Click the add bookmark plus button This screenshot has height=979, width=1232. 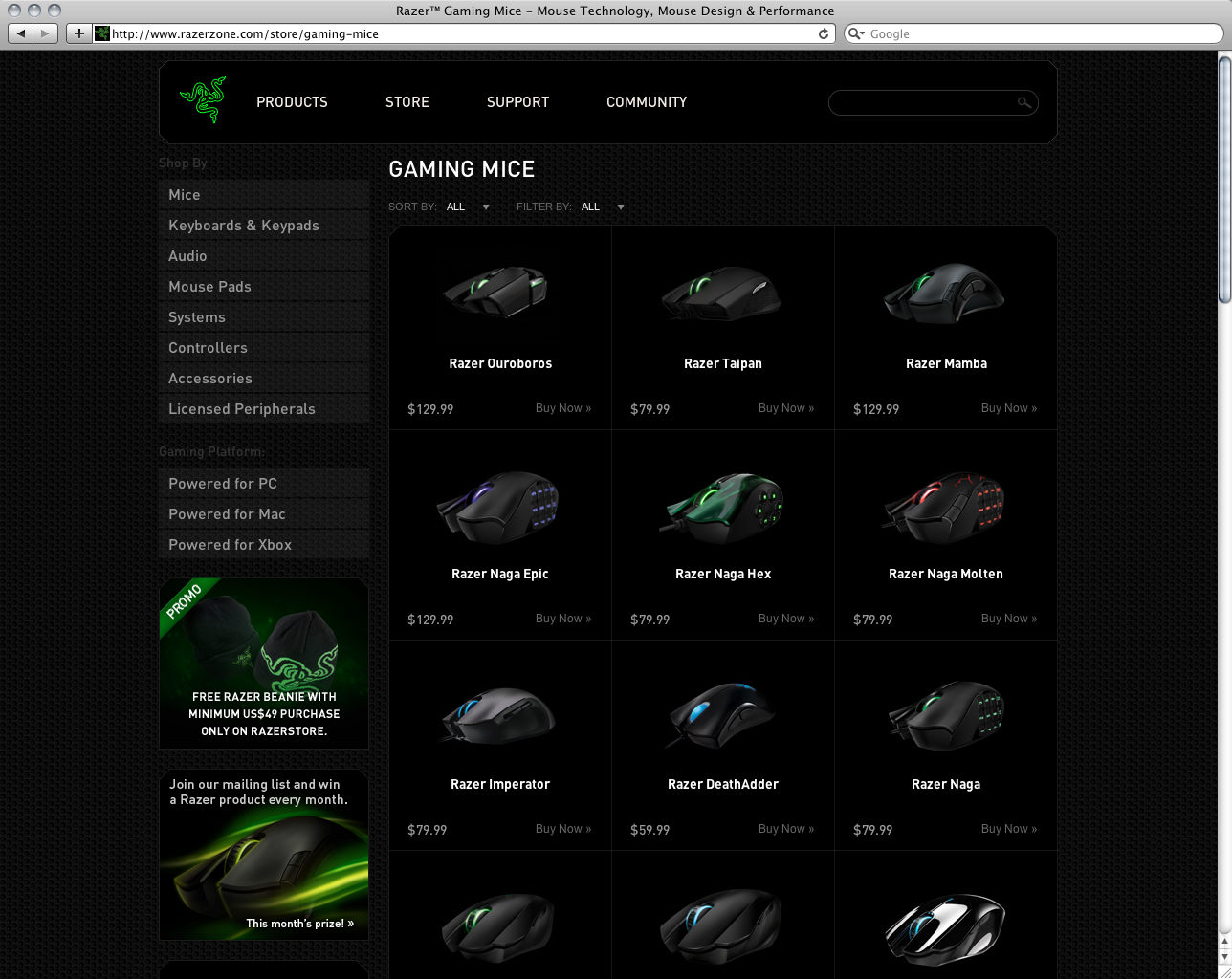tap(78, 33)
